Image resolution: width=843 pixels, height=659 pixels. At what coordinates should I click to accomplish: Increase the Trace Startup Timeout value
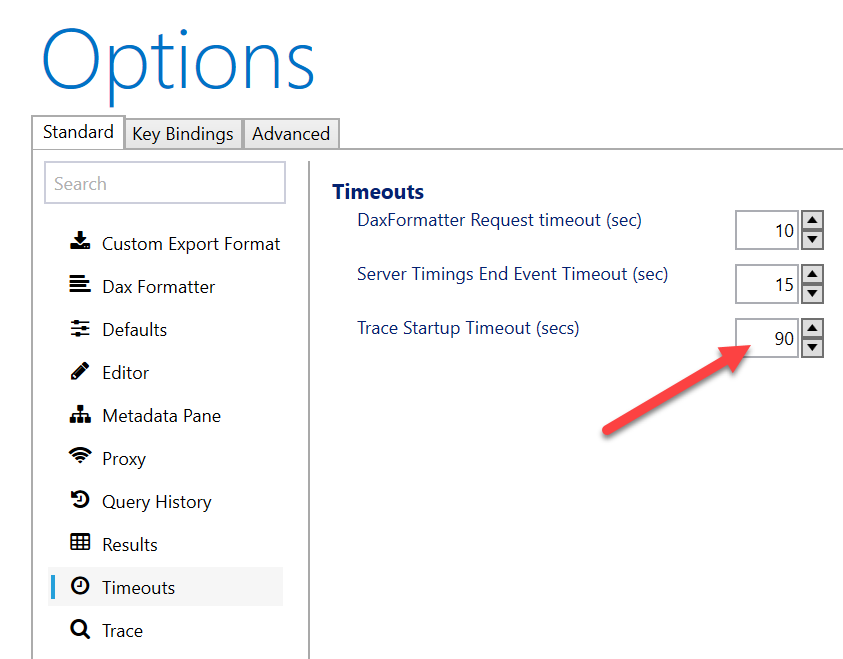click(811, 329)
